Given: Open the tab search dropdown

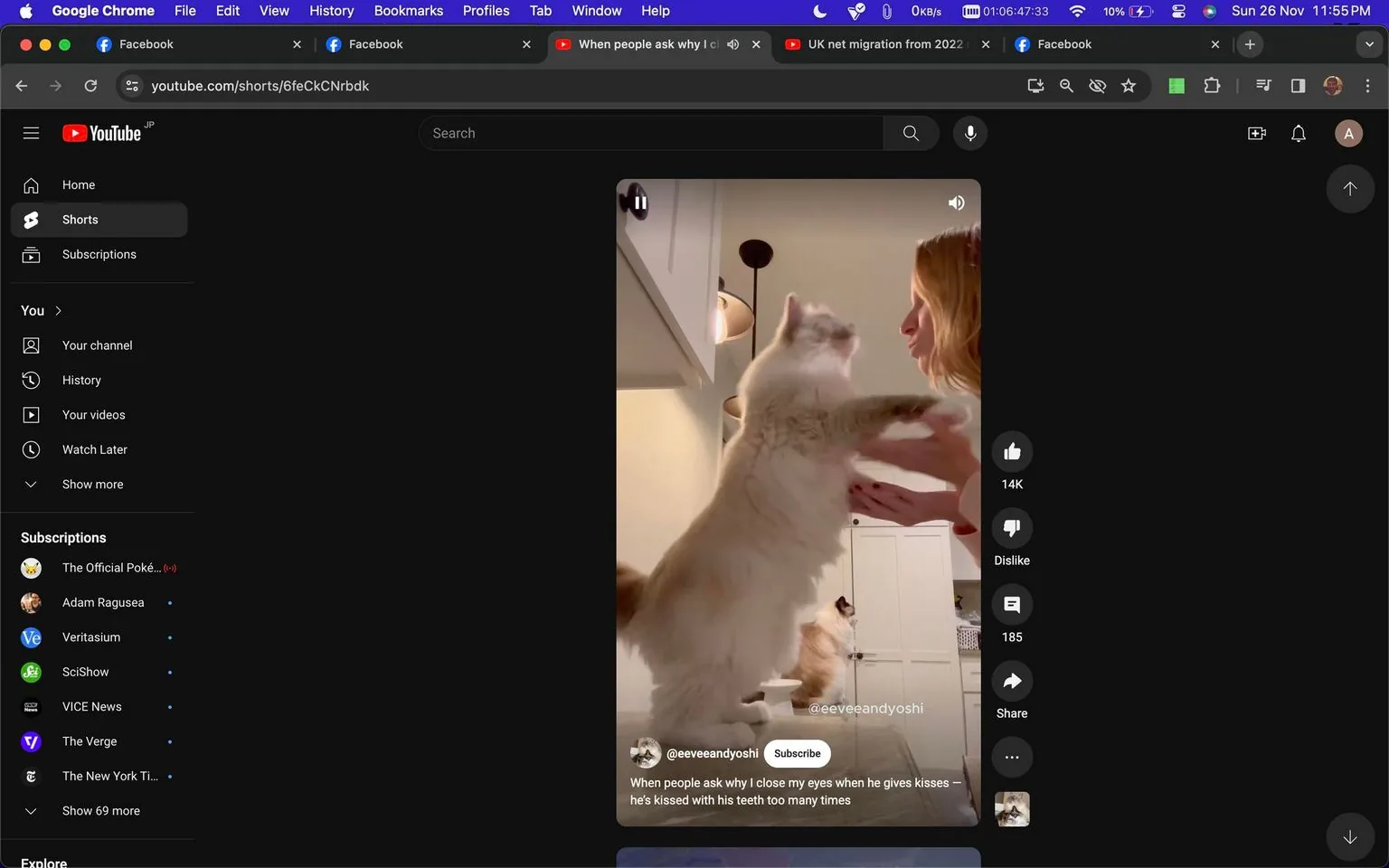Looking at the screenshot, I should pyautogui.click(x=1368, y=43).
